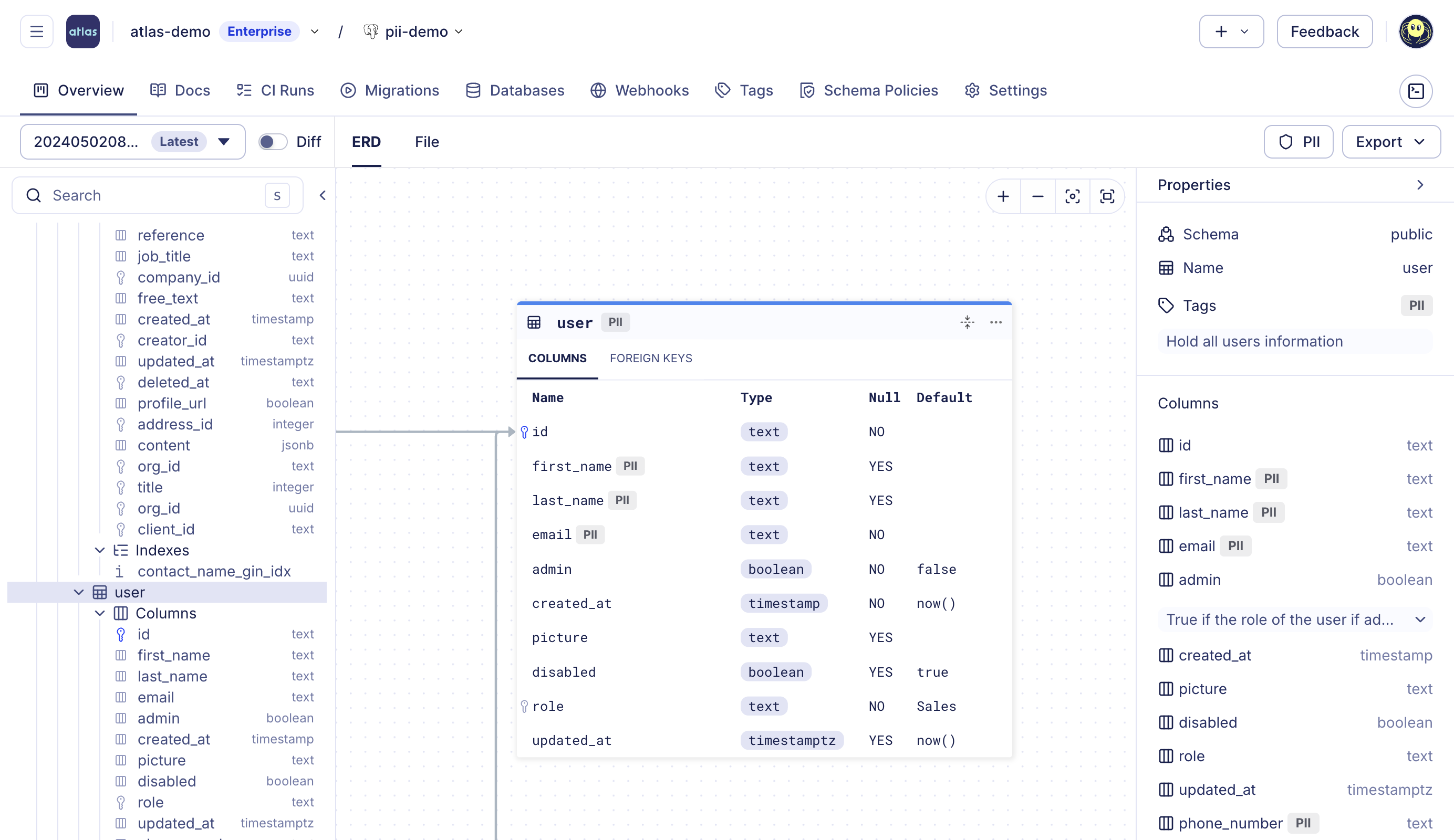Click the Atlas logo icon
The width and height of the screenshot is (1454, 840).
tap(82, 31)
